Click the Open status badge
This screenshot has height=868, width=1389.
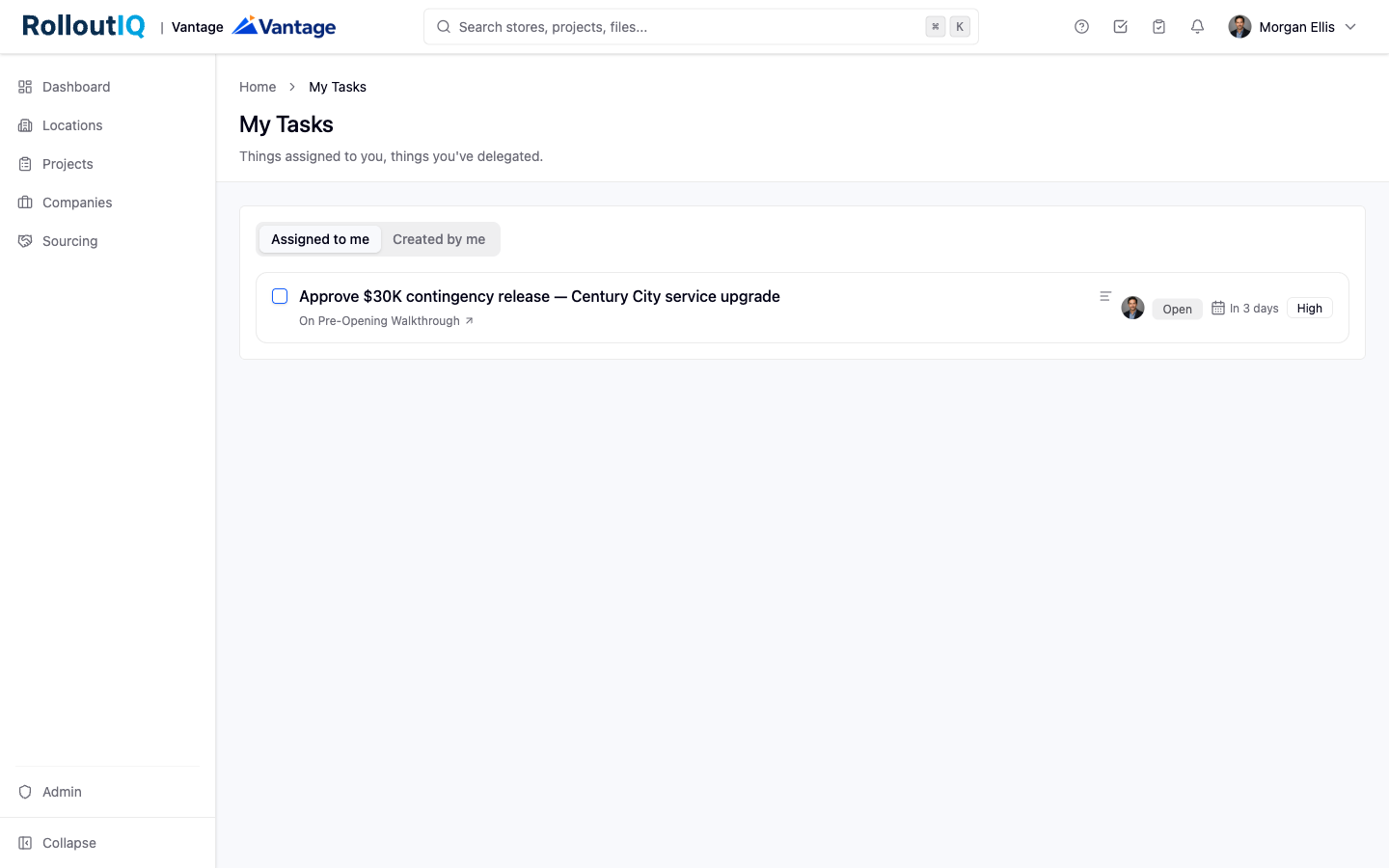pos(1177,309)
